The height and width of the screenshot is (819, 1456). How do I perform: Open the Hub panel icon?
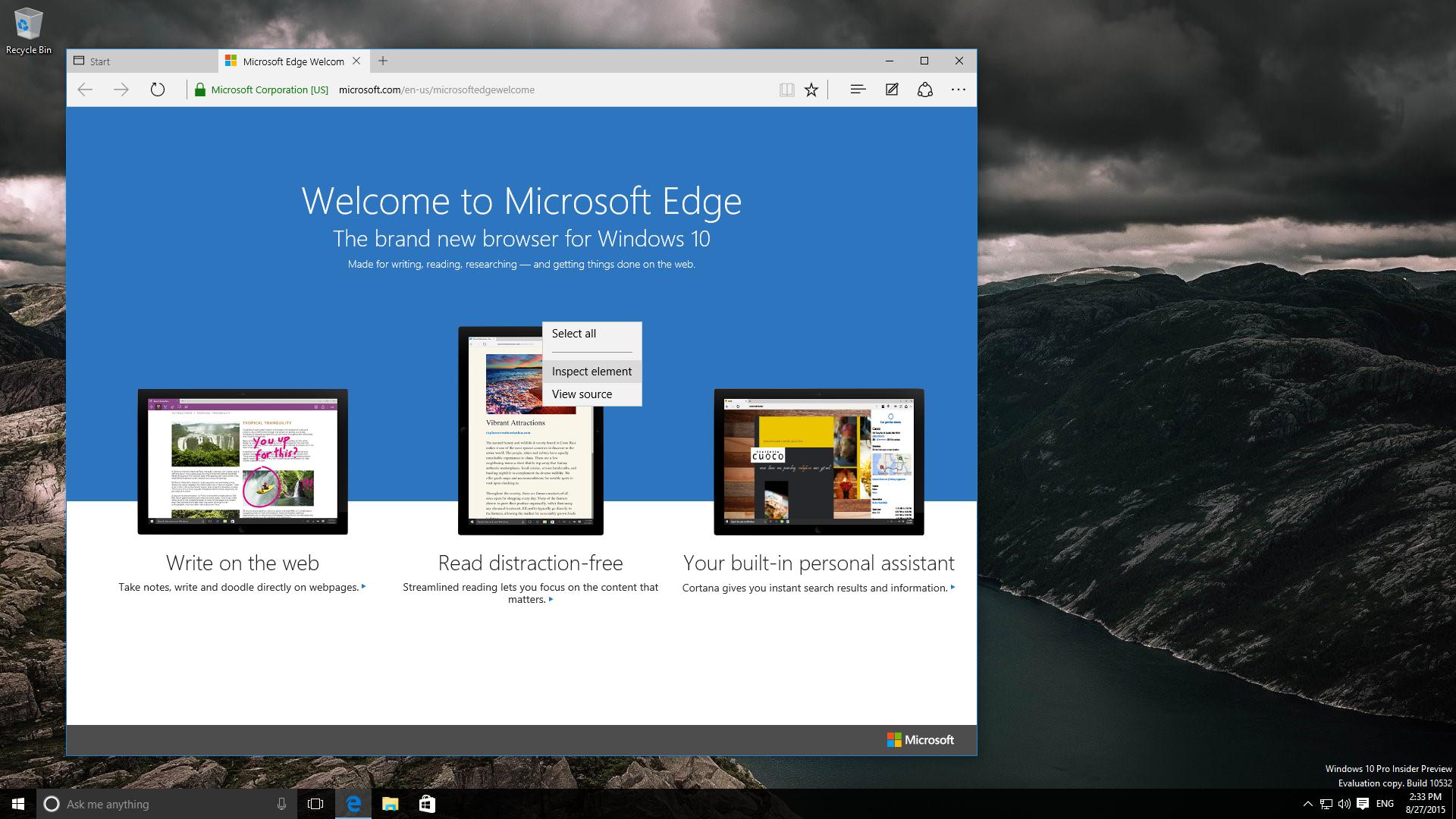(x=858, y=89)
